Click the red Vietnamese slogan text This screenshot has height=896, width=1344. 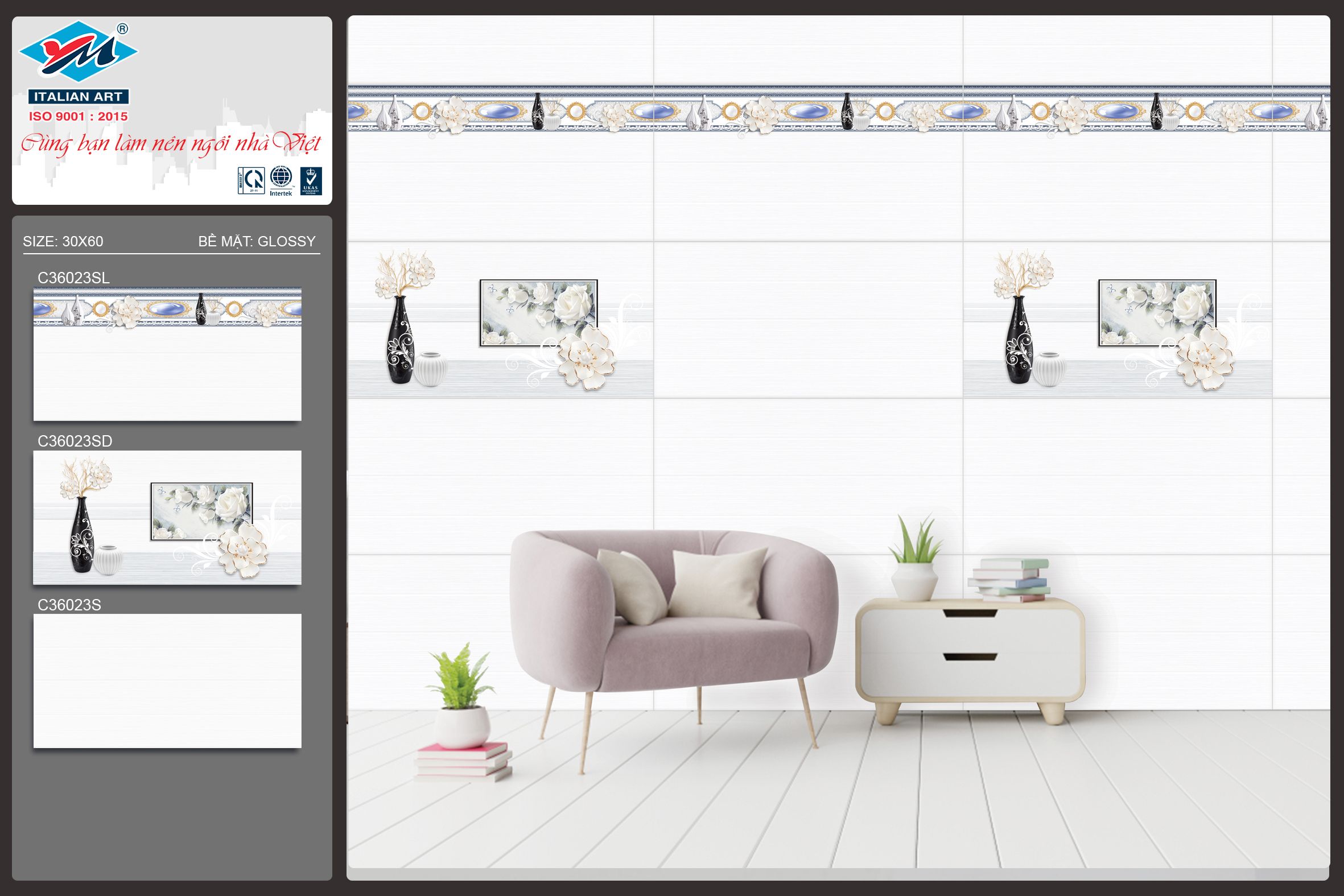171,143
